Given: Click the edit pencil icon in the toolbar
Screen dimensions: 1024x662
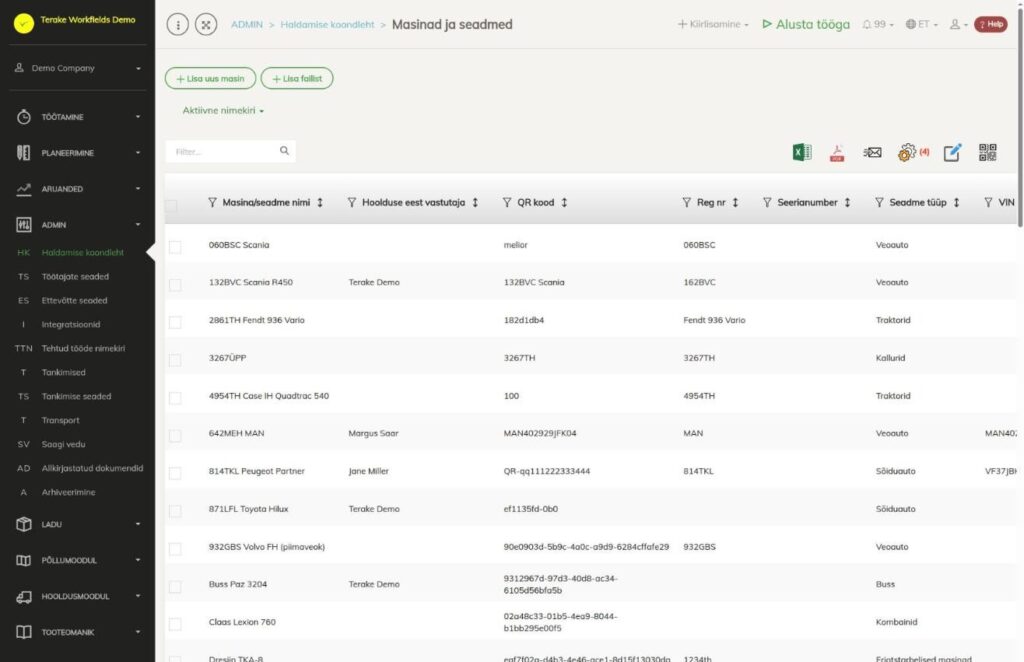Looking at the screenshot, I should [x=952, y=152].
